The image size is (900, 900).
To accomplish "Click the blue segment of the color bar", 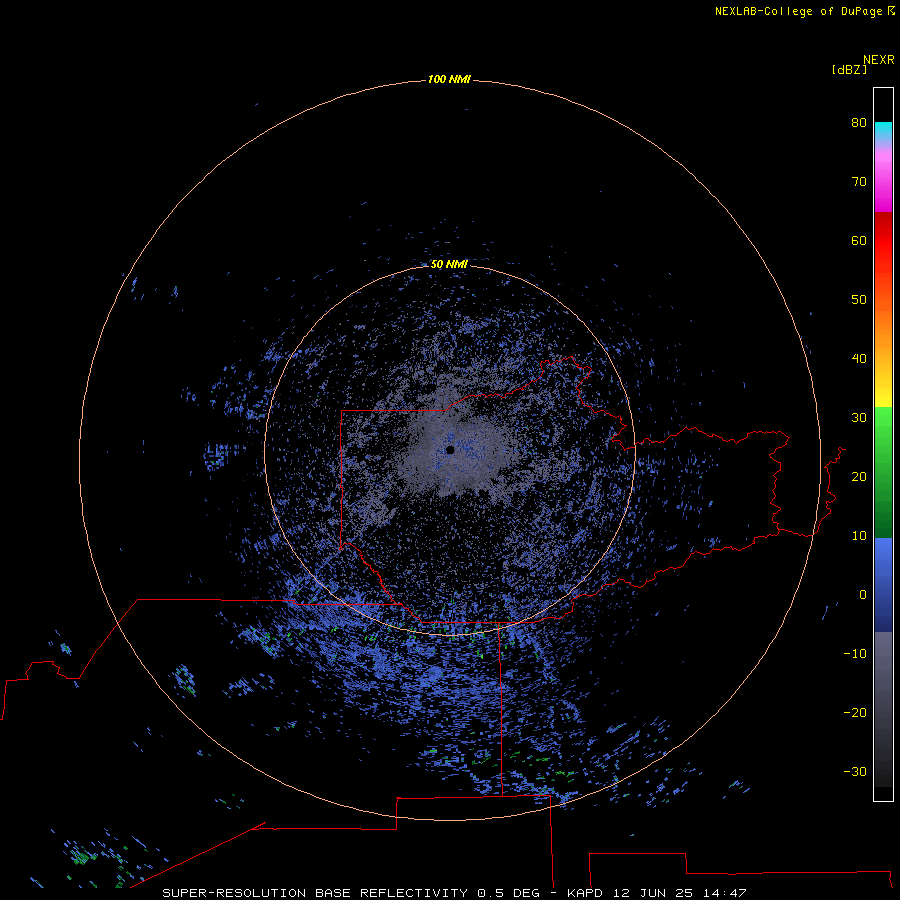I will pos(883,584).
